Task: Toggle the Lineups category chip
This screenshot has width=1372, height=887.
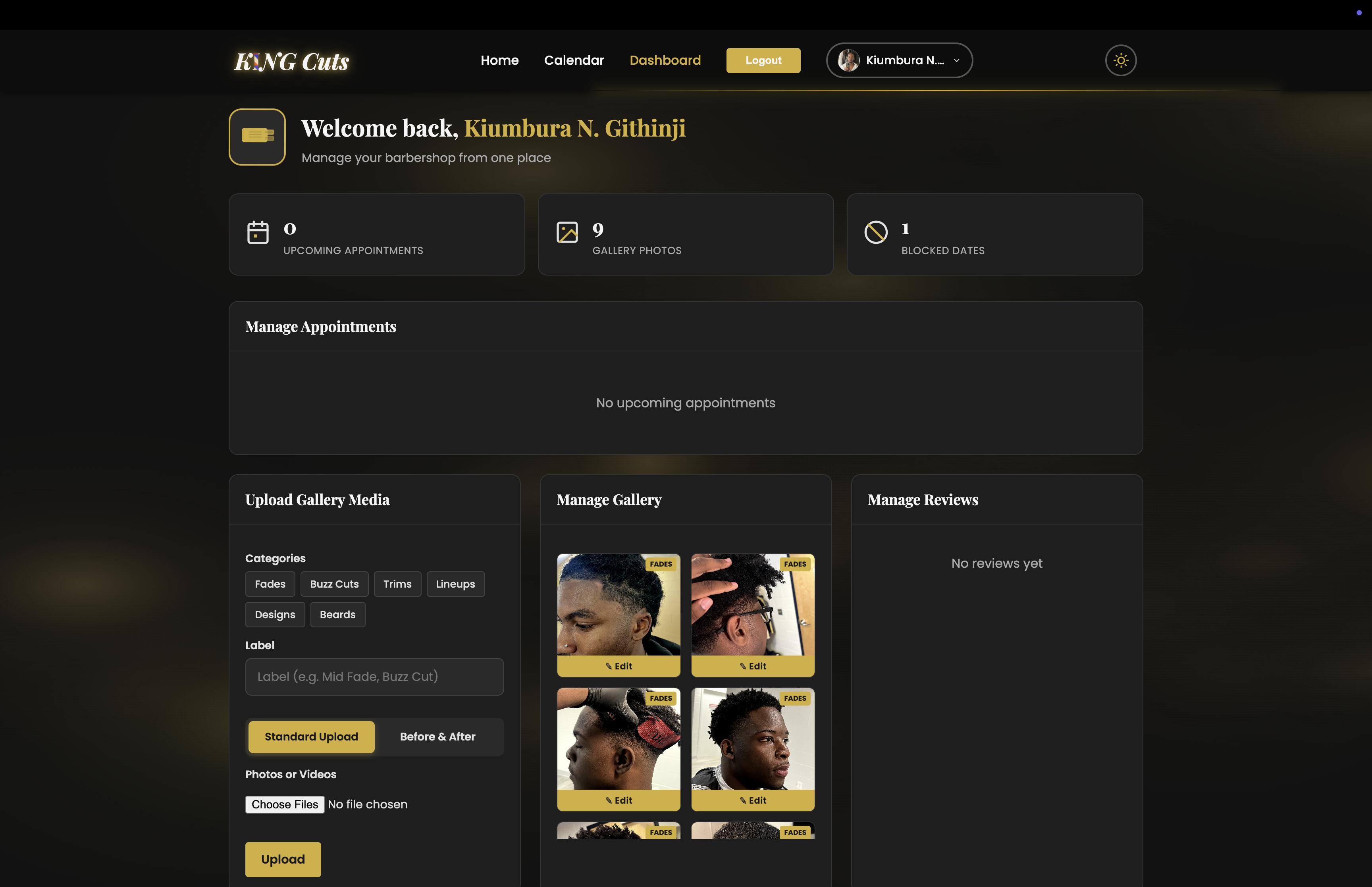Action: click(x=455, y=584)
